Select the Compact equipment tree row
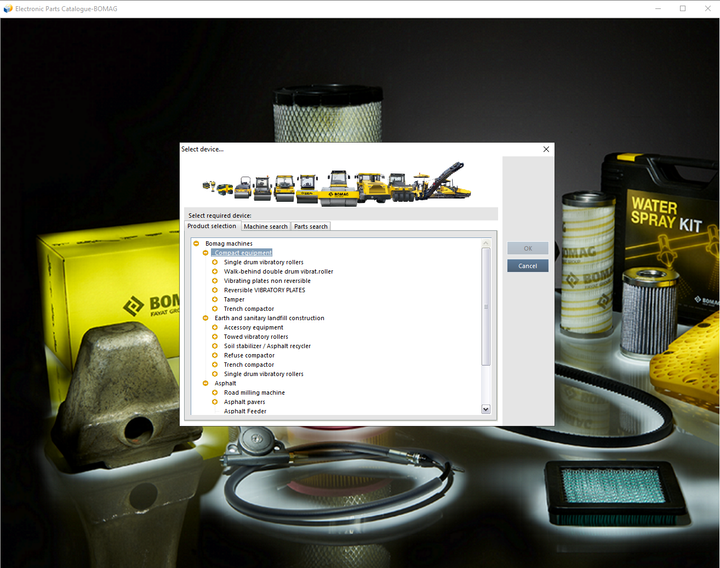This screenshot has width=720, height=568. 243,253
